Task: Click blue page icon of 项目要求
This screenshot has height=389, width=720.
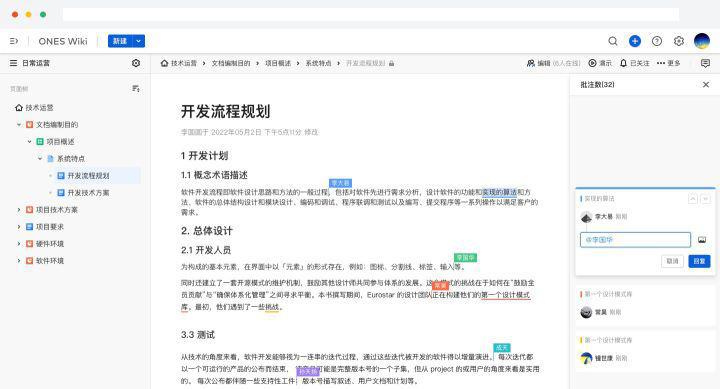Action: pyautogui.click(x=29, y=226)
